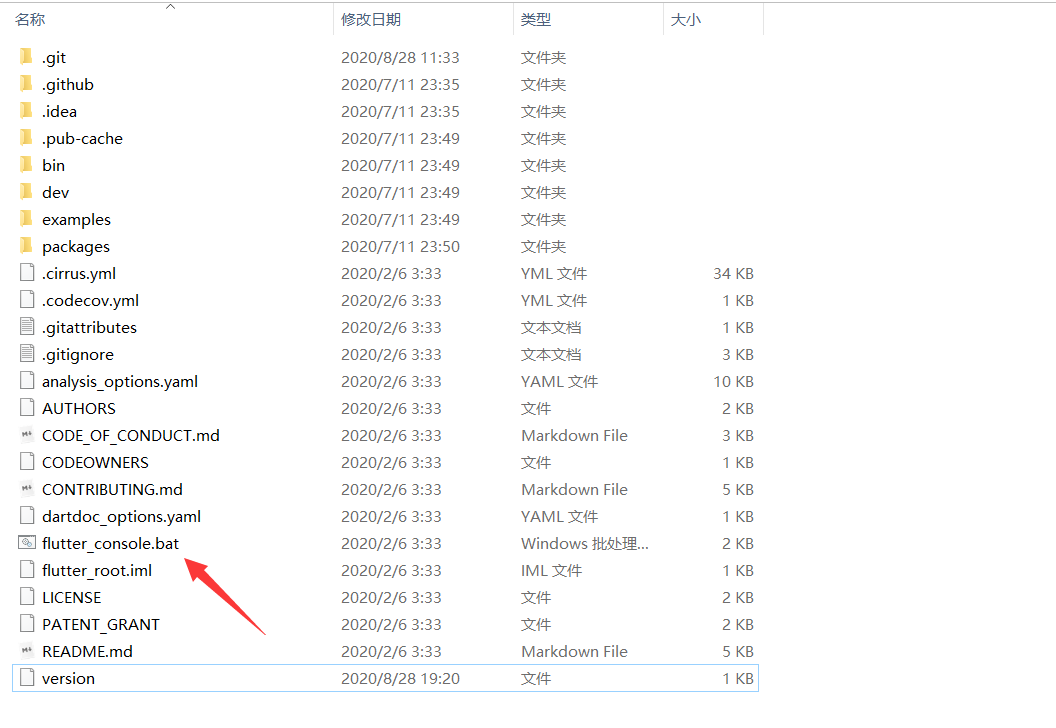Screen dimensions: 1056x728
Task: Select the LICENSE file name
Action: 71,597
